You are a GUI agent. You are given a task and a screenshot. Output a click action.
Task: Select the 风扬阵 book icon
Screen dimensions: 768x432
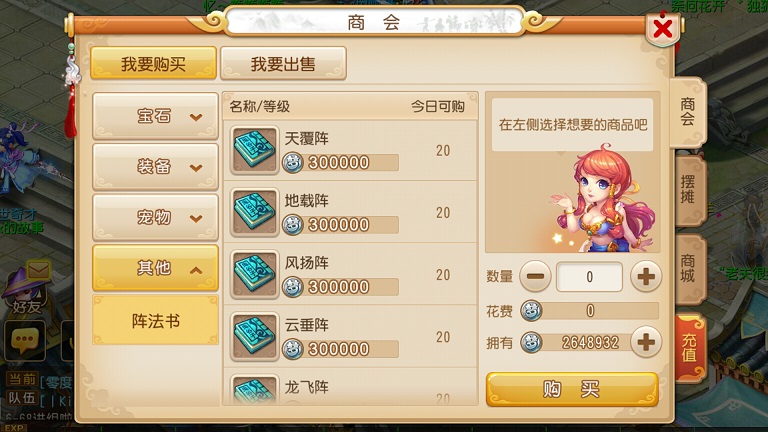(x=254, y=274)
